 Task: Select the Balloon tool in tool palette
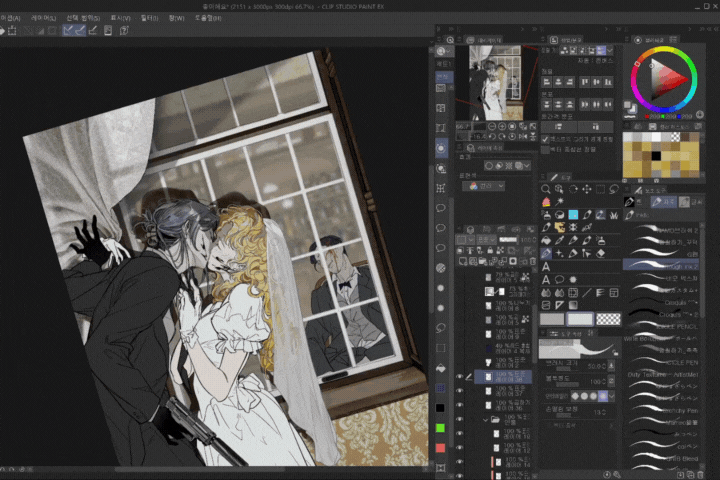coord(559,279)
